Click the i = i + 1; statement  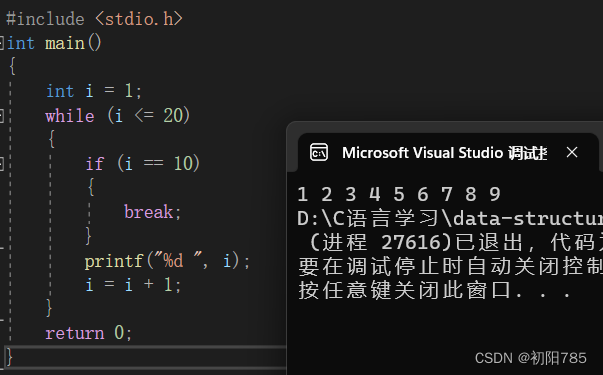point(133,285)
